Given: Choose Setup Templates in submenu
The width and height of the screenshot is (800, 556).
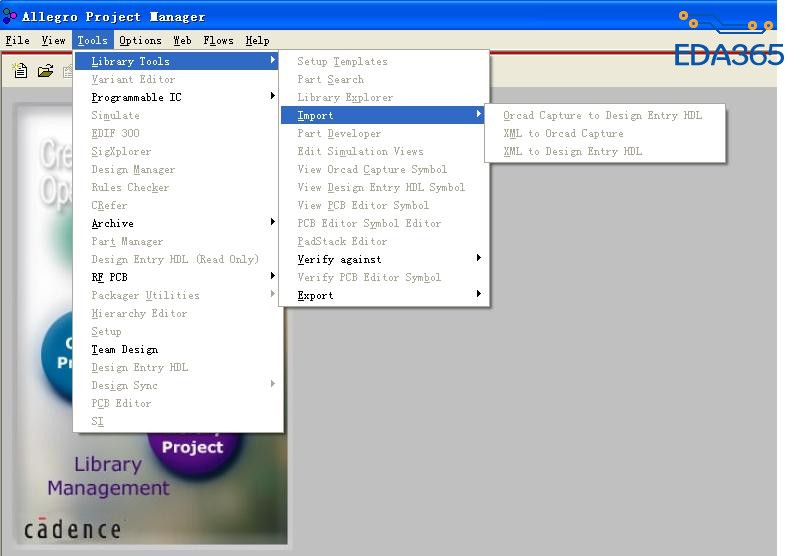Looking at the screenshot, I should (x=384, y=61).
